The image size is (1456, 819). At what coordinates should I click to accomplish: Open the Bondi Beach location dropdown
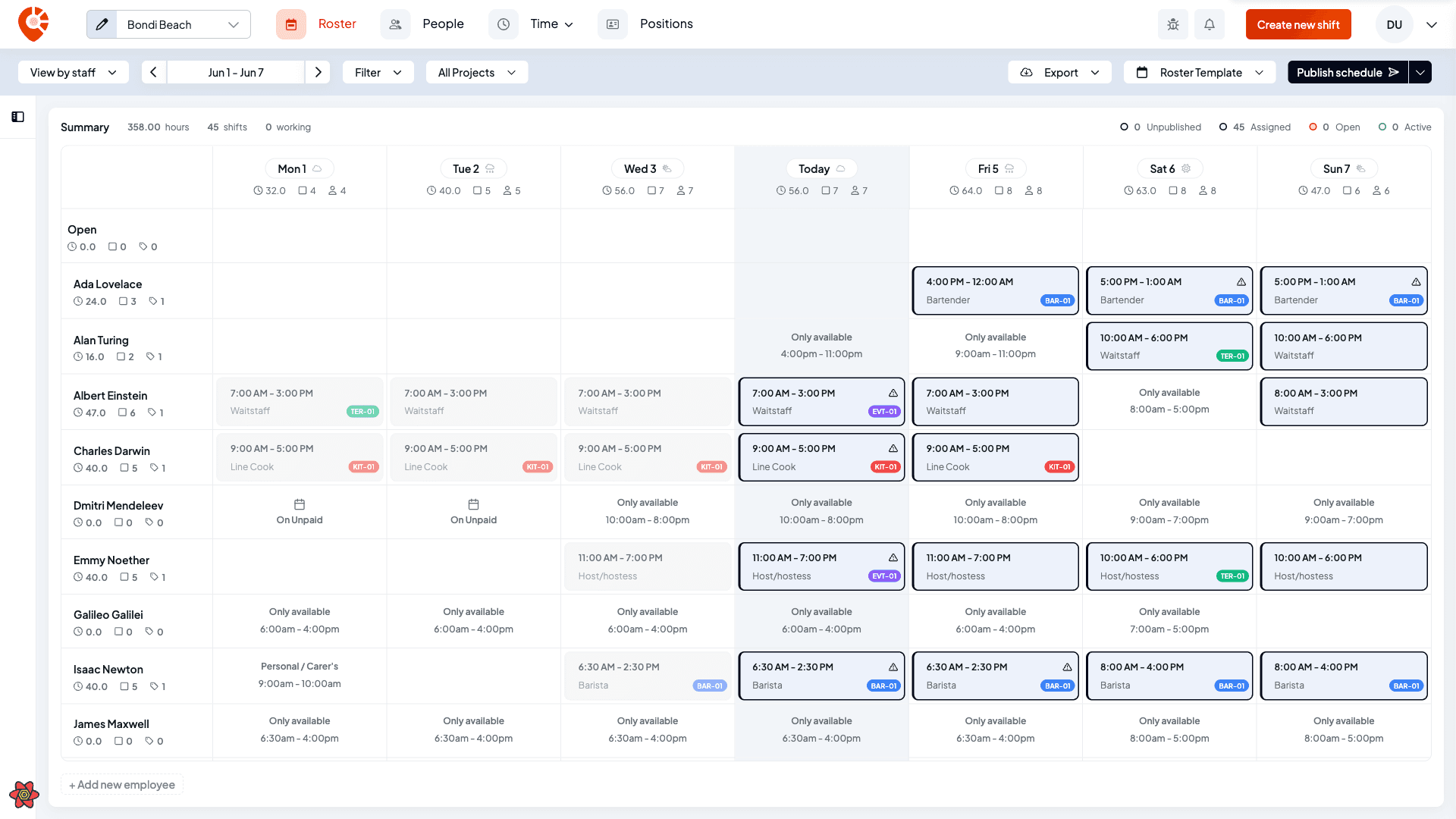pyautogui.click(x=184, y=24)
